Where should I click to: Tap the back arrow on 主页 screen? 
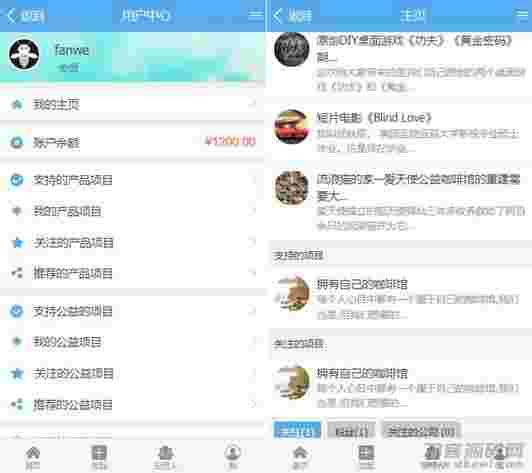[x=278, y=16]
